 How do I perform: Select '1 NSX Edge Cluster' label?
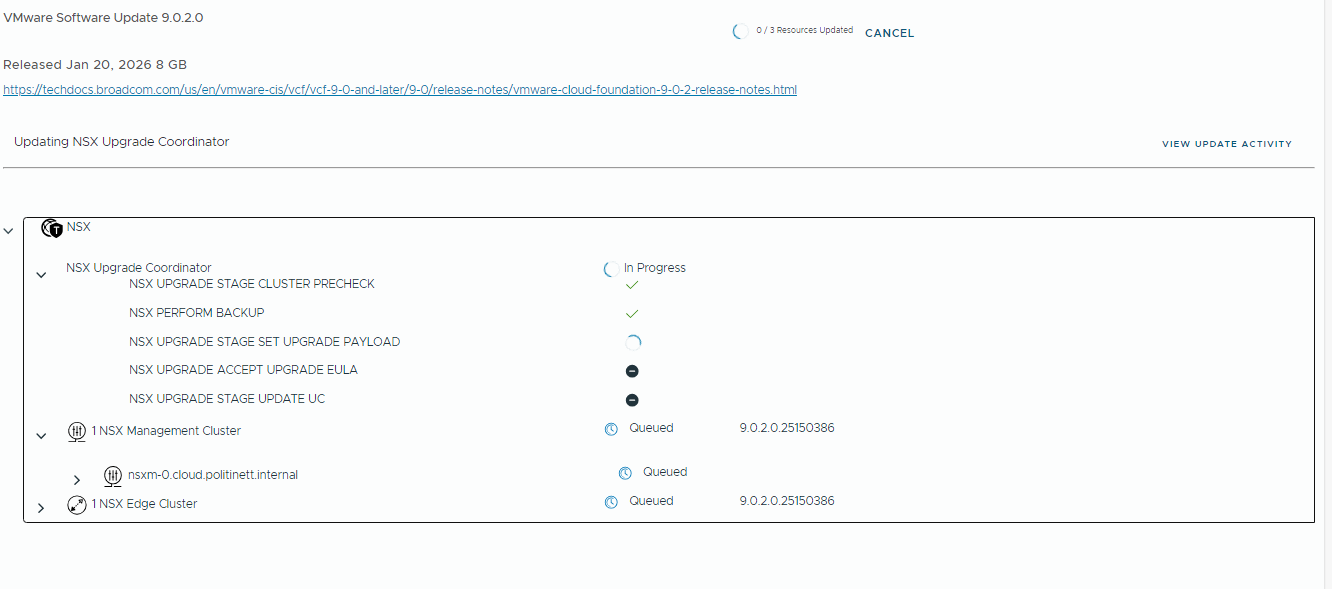pos(144,504)
